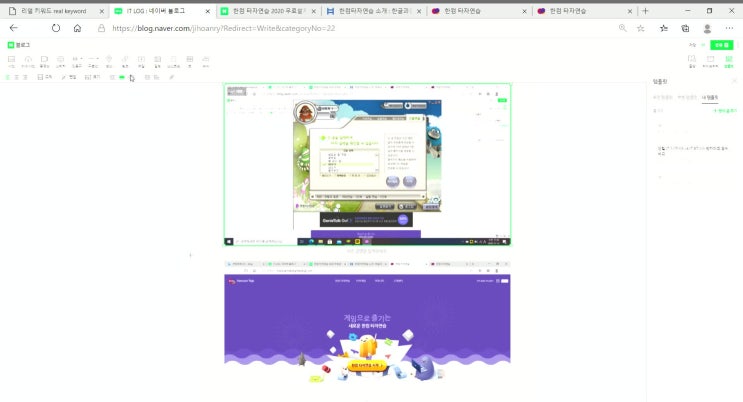Add a link to the image with pencil-like icon
Viewport: 743px width, 402px height.
172,77
